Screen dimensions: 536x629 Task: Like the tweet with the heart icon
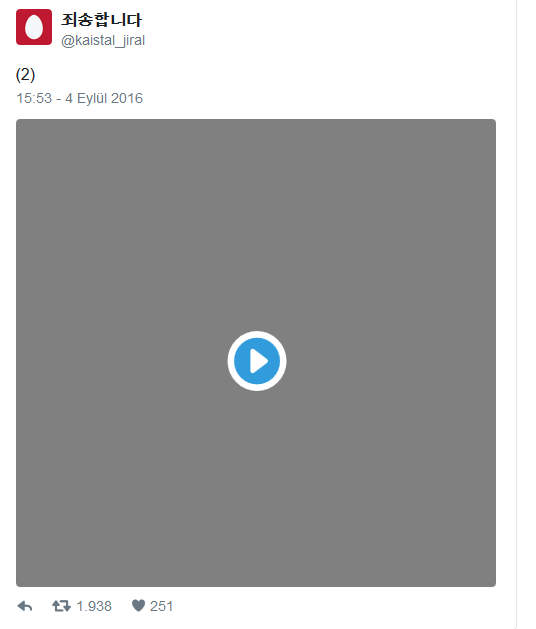(x=138, y=605)
